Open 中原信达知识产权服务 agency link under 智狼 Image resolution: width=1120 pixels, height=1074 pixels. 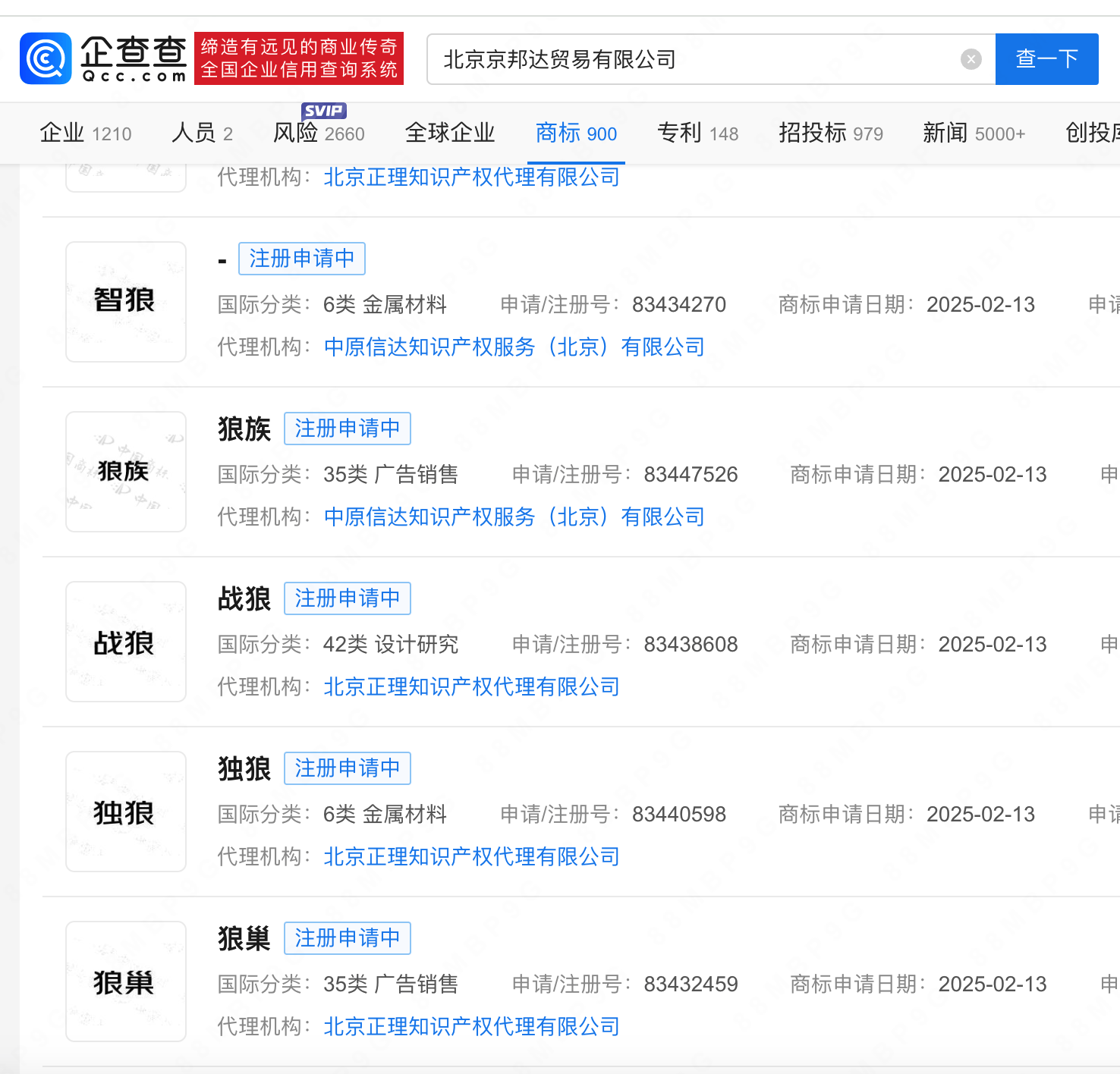pyautogui.click(x=514, y=347)
